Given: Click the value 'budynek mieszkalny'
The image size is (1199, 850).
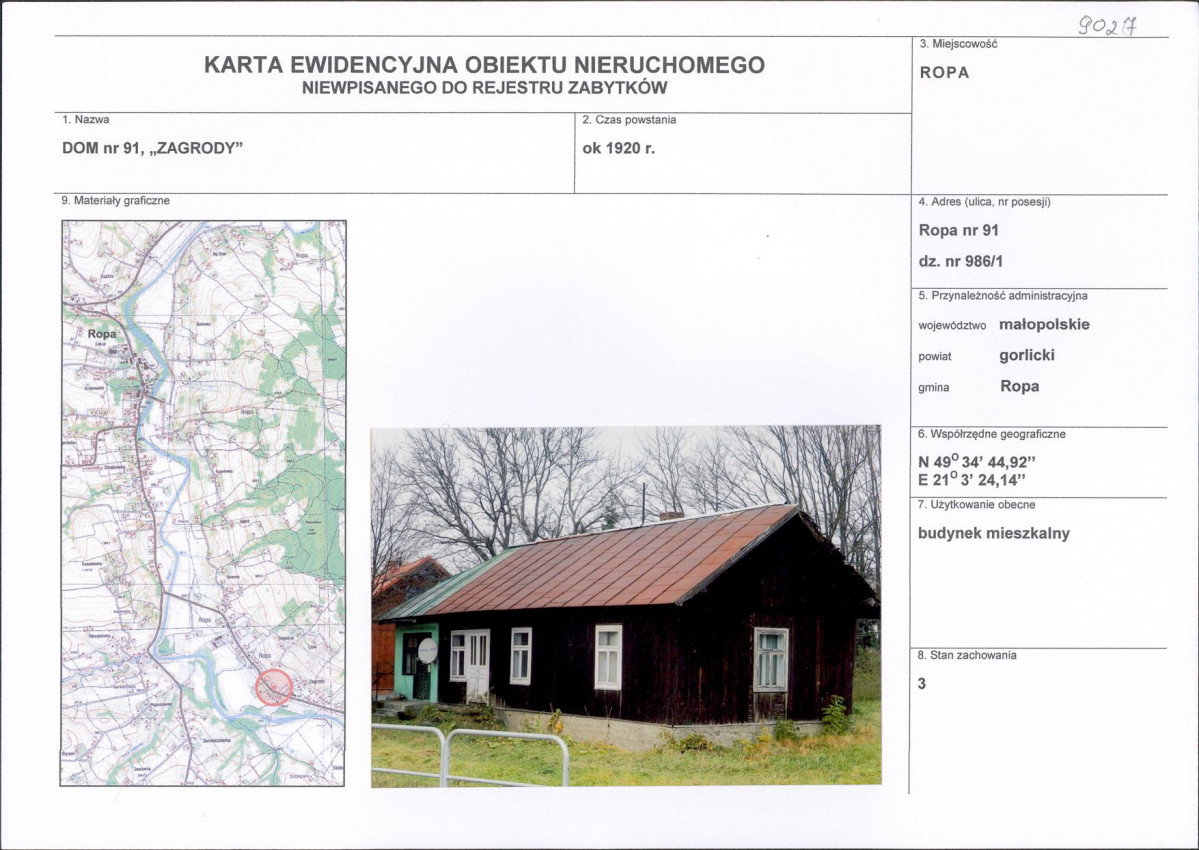Looking at the screenshot, I should pos(993,534).
